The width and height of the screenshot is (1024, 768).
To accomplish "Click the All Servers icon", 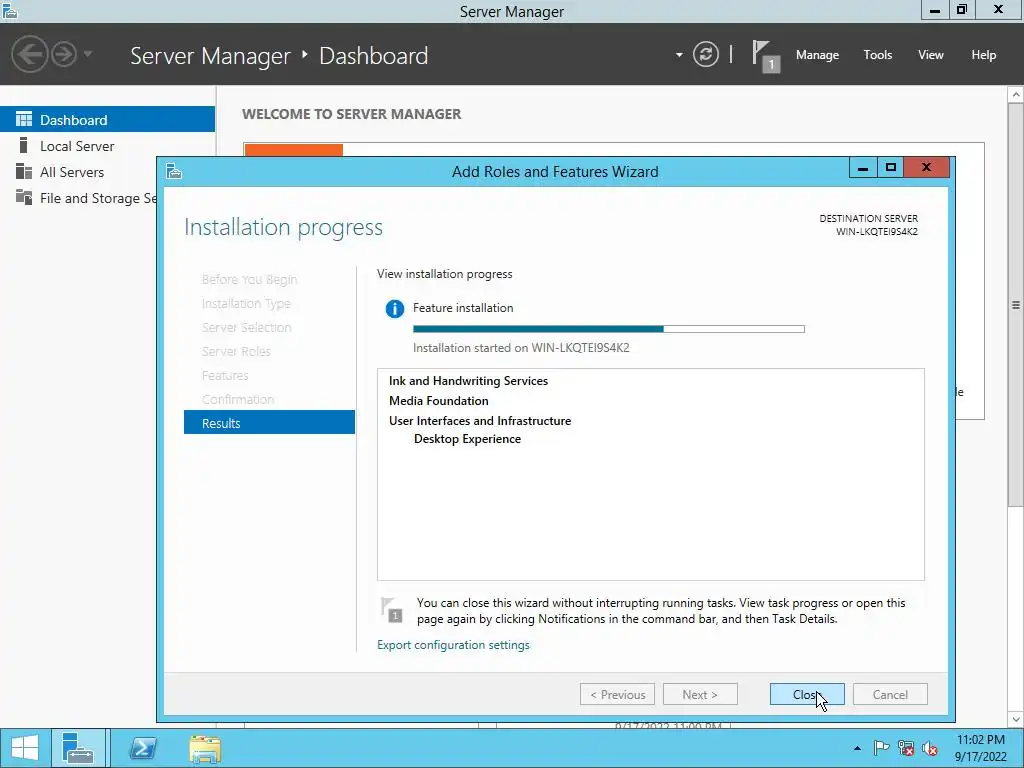I will click(x=24, y=171).
